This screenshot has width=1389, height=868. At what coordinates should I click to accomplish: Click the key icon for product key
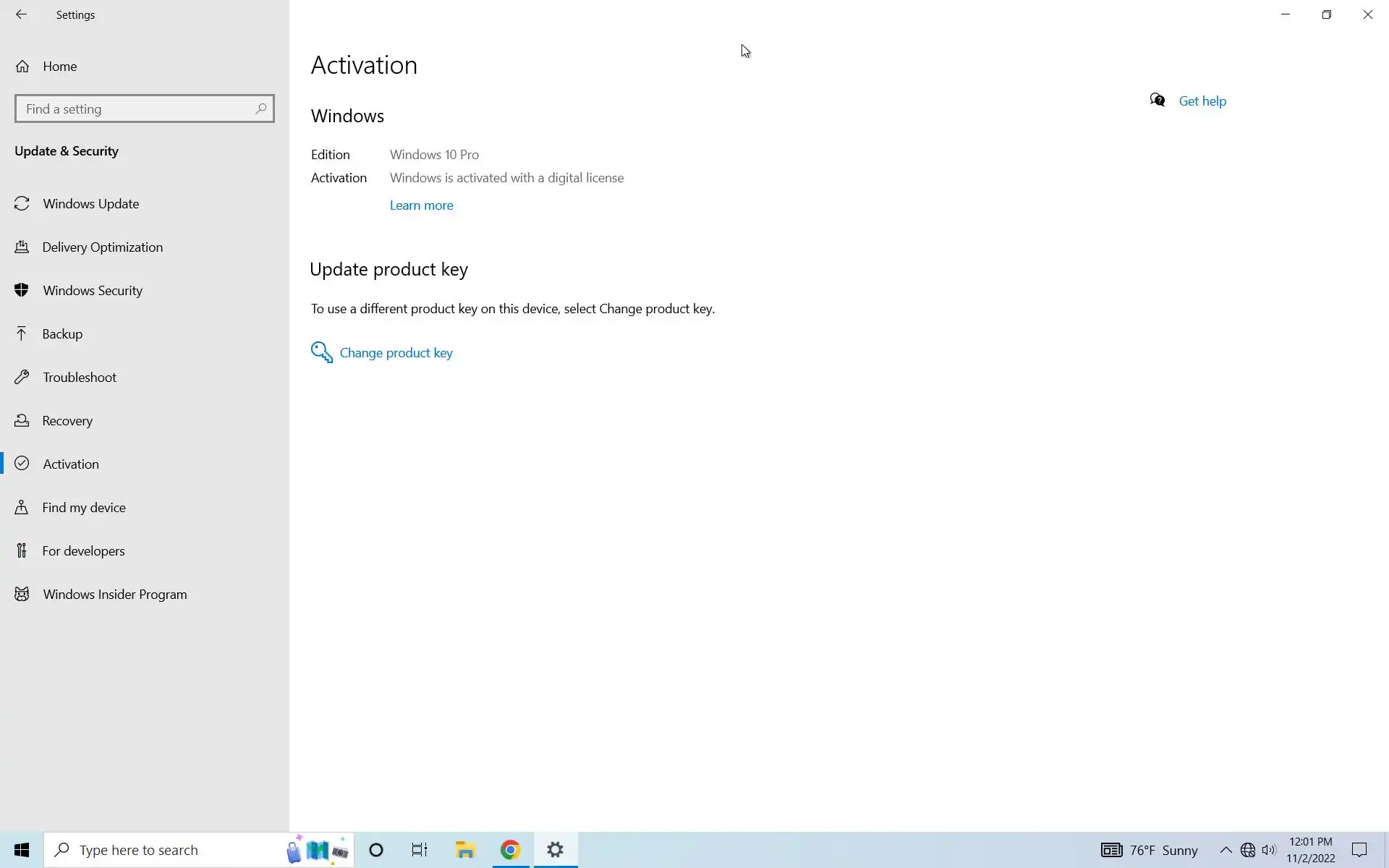pos(321,352)
